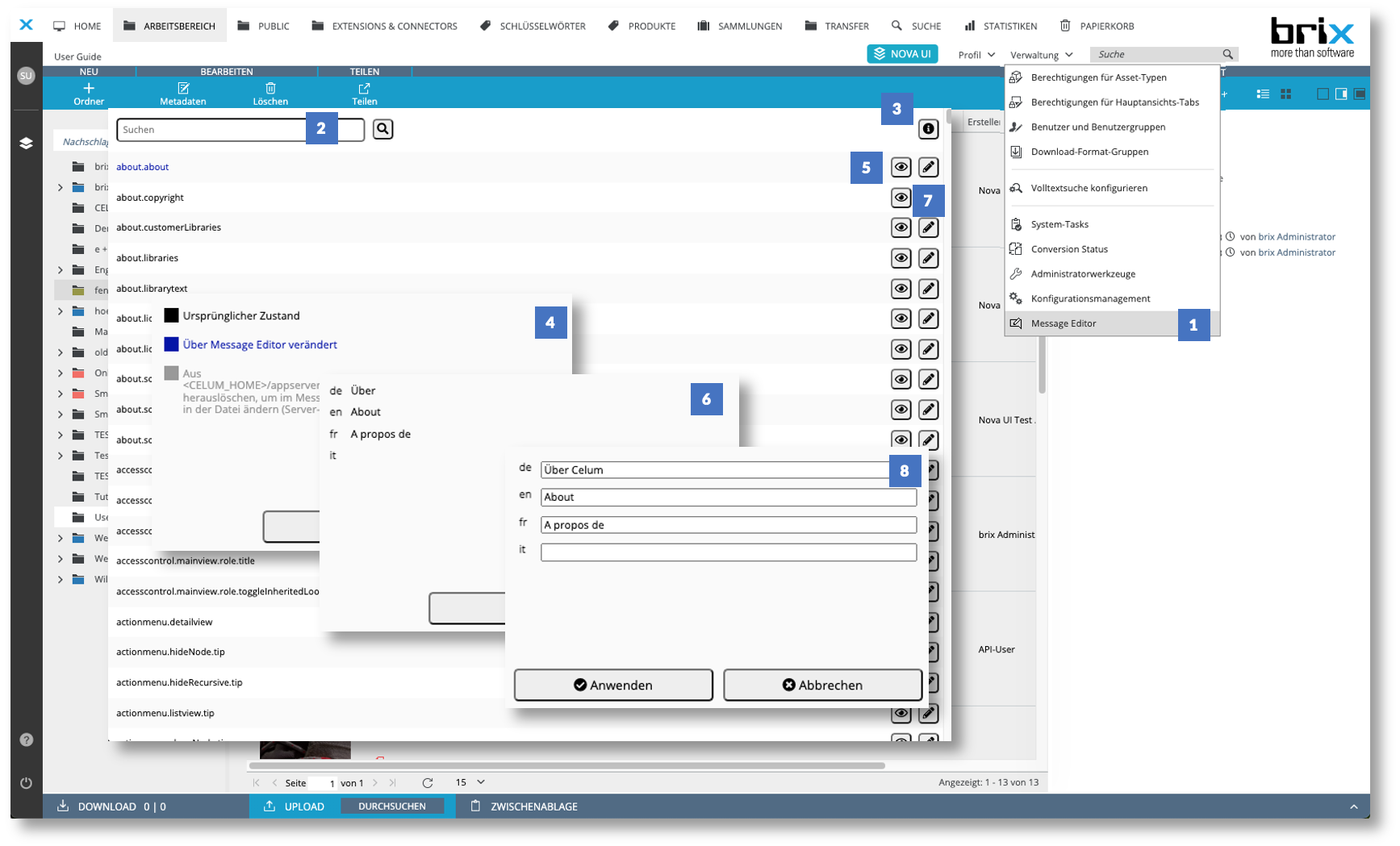The height and width of the screenshot is (846, 1400).
Task: Open the PAPIERKORB tab
Action: [x=1097, y=26]
